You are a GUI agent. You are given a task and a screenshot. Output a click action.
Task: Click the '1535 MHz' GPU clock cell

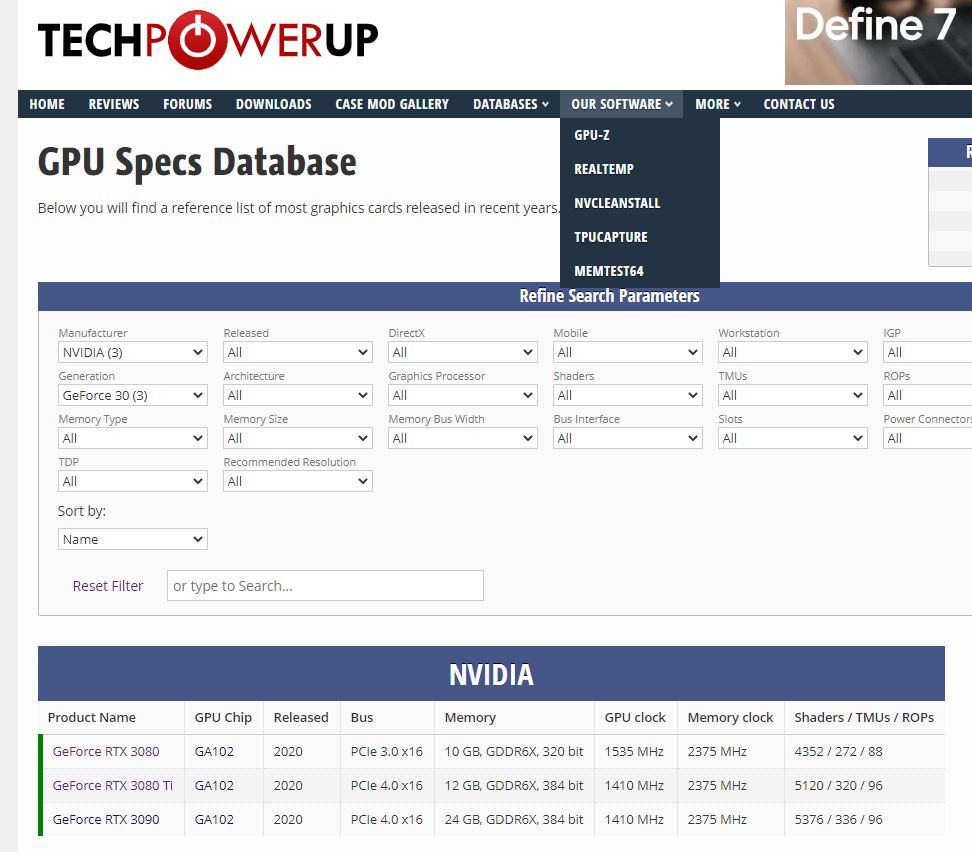point(634,752)
